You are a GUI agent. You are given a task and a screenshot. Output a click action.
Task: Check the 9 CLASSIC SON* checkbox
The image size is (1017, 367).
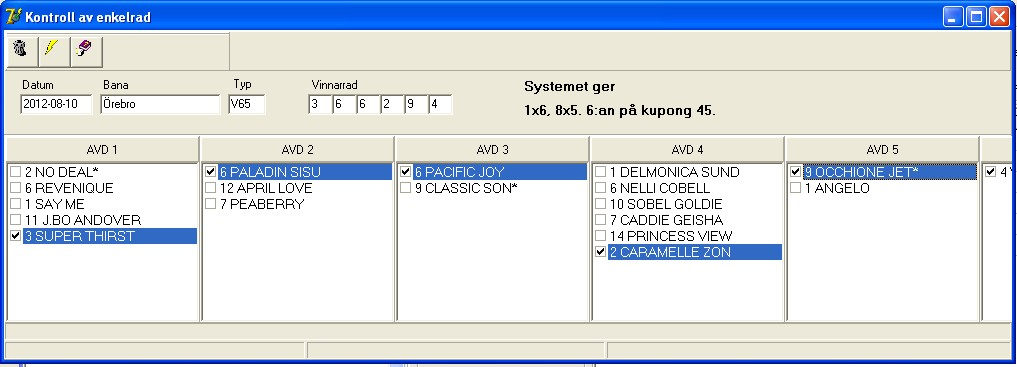tap(405, 188)
